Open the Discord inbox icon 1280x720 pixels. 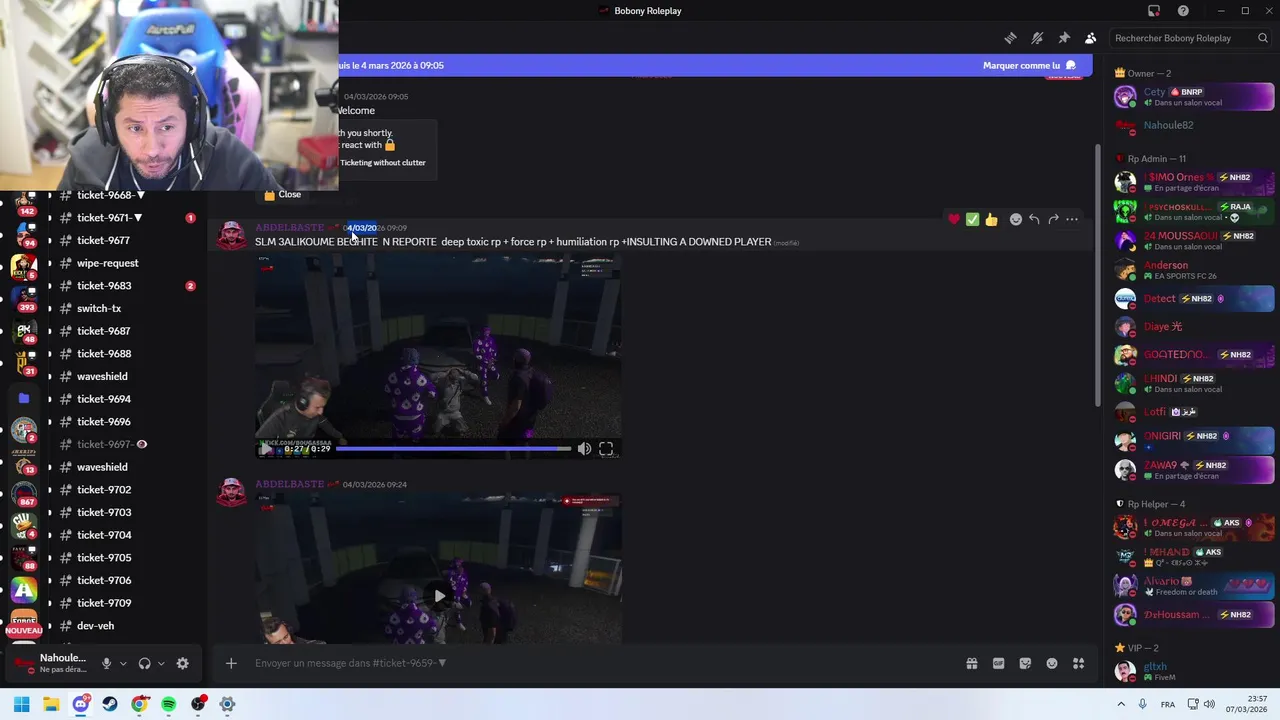click(1154, 11)
